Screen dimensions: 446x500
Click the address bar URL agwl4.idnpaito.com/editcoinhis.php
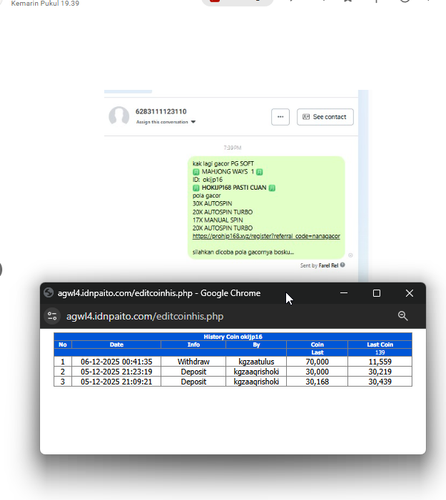click(145, 316)
